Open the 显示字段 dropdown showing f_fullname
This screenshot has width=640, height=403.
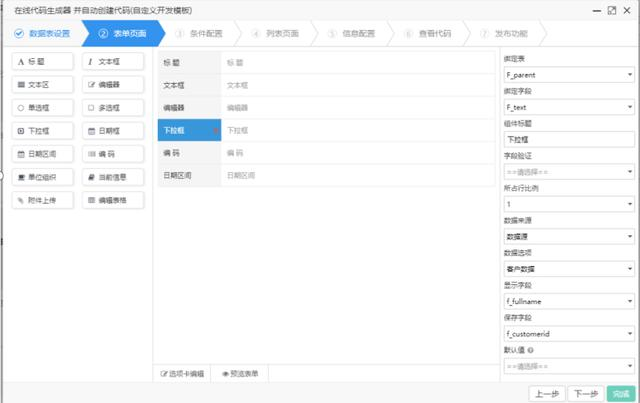click(x=569, y=301)
